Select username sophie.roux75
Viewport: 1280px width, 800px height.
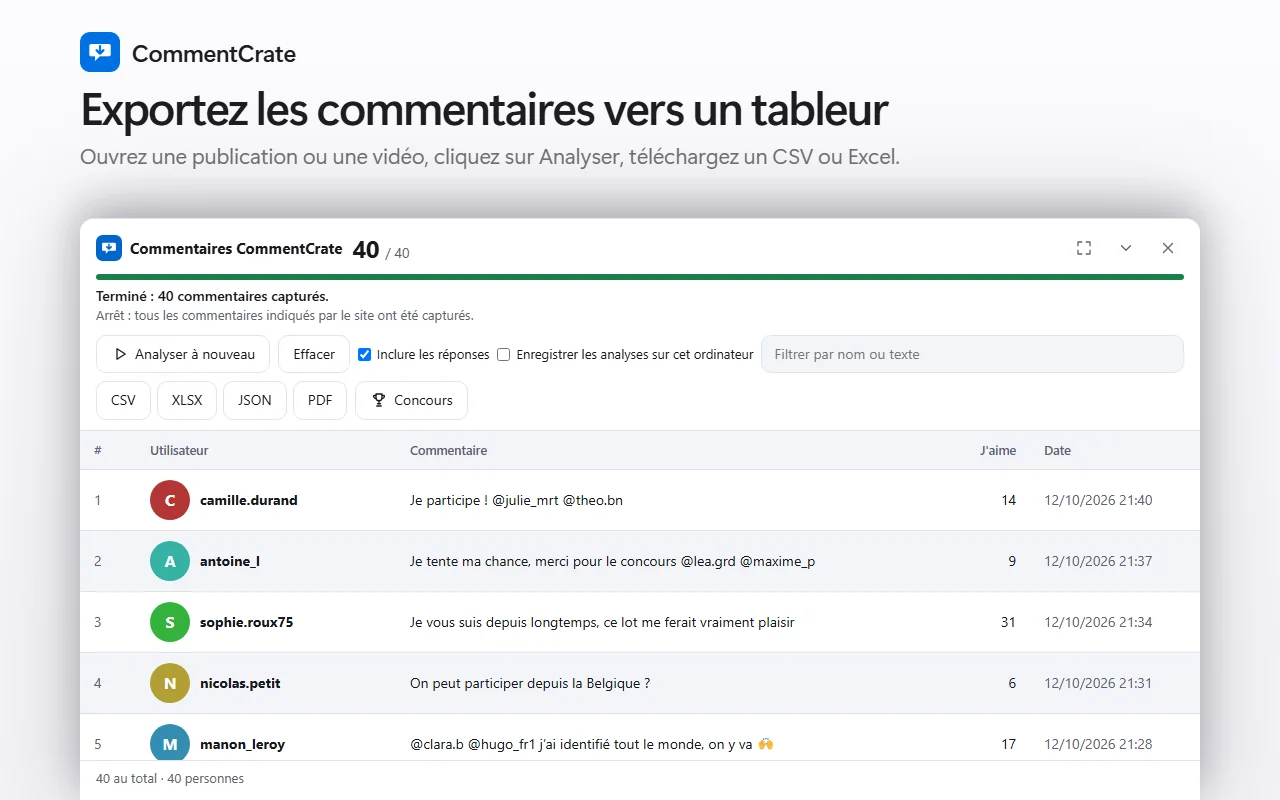click(247, 622)
